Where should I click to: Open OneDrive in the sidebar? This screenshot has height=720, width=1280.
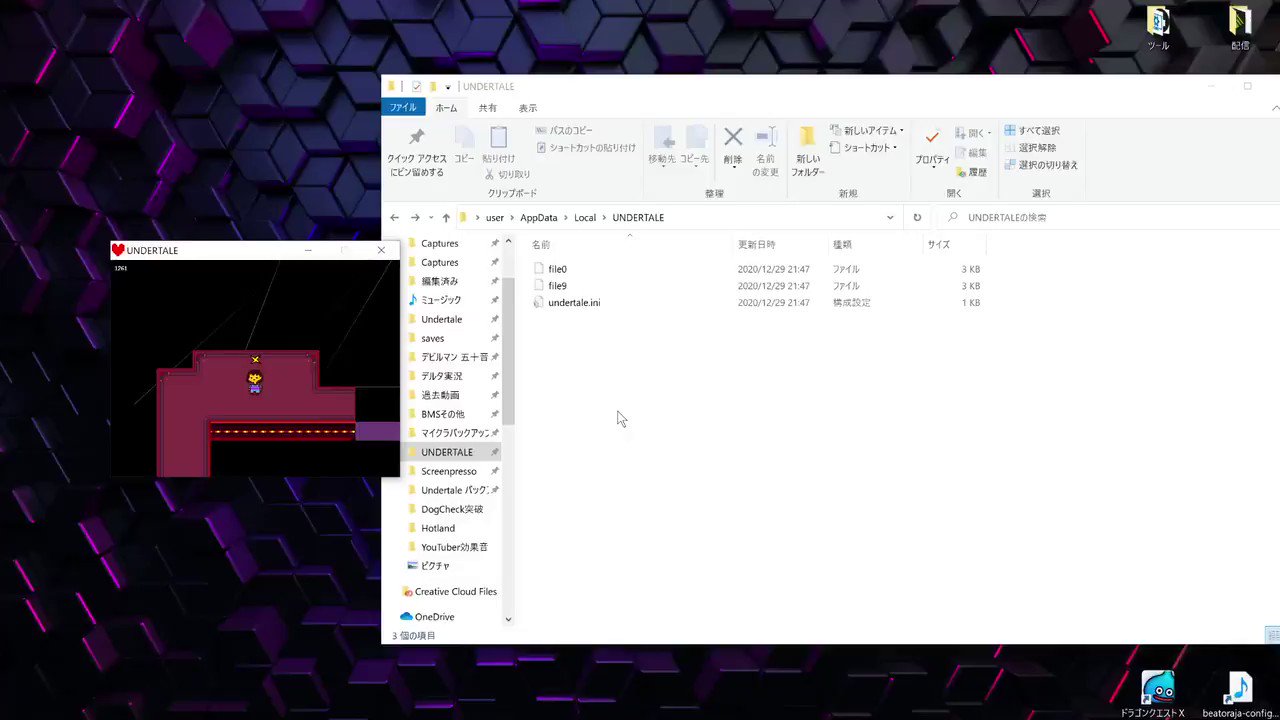(434, 617)
